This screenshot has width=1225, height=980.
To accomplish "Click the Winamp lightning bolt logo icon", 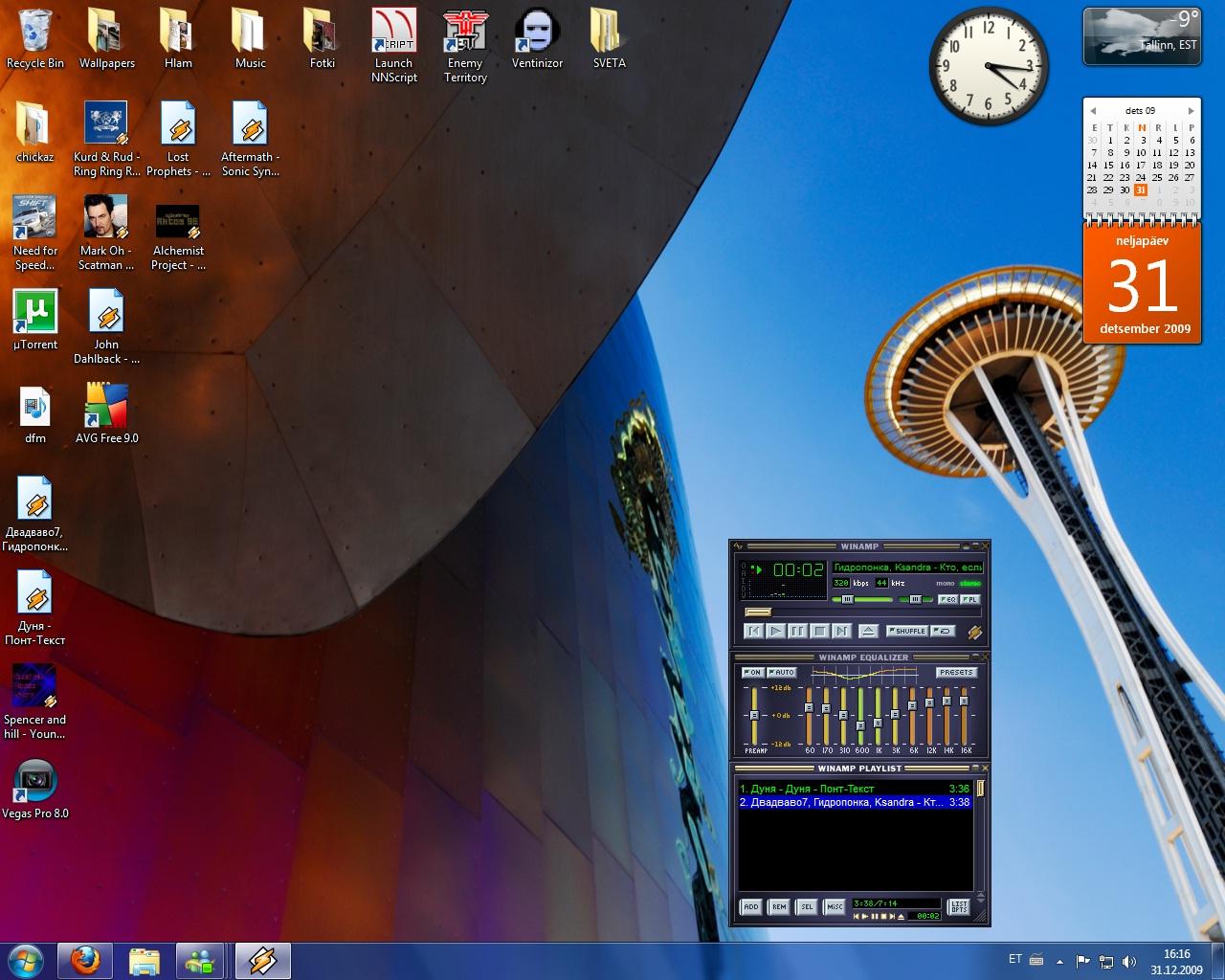I will pyautogui.click(x=974, y=633).
